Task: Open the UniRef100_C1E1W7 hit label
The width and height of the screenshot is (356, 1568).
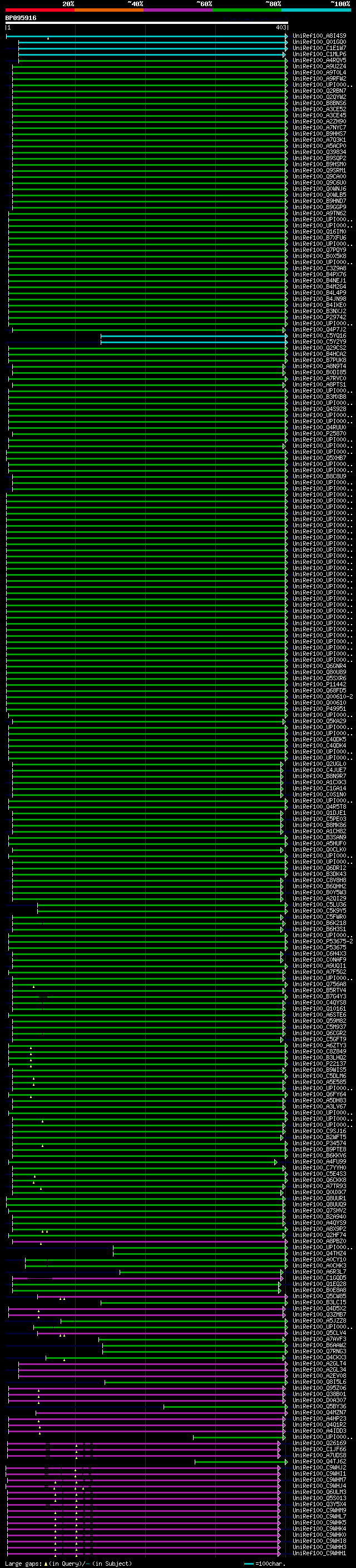Action: tap(319, 48)
